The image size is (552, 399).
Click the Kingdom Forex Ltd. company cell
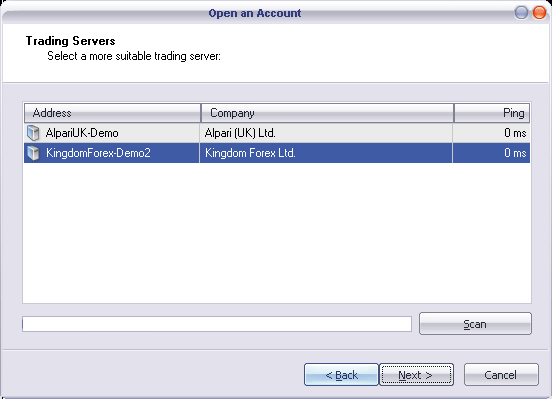326,153
